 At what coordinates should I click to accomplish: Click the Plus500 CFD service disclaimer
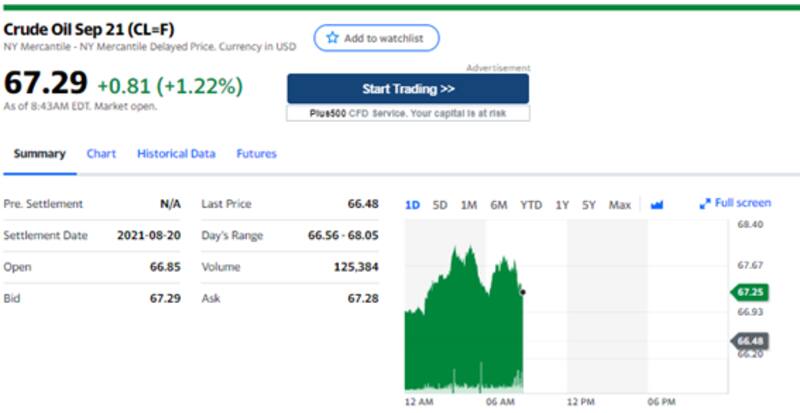click(x=408, y=113)
